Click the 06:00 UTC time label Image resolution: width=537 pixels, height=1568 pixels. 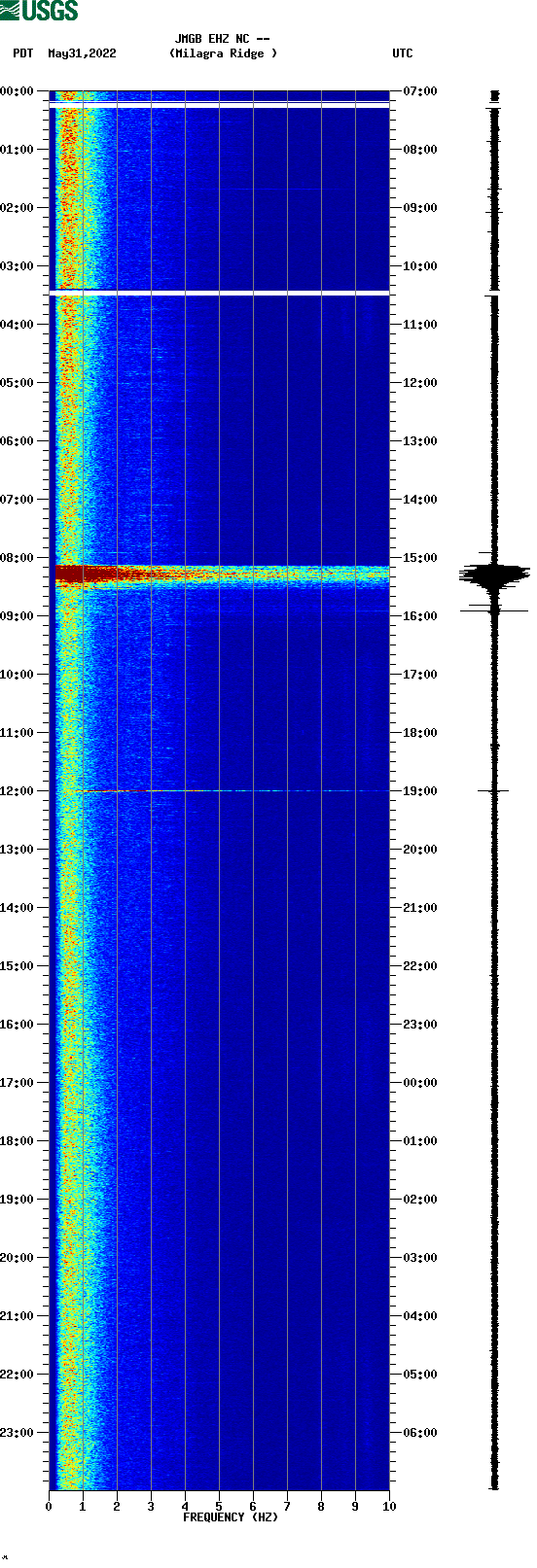point(420,1433)
